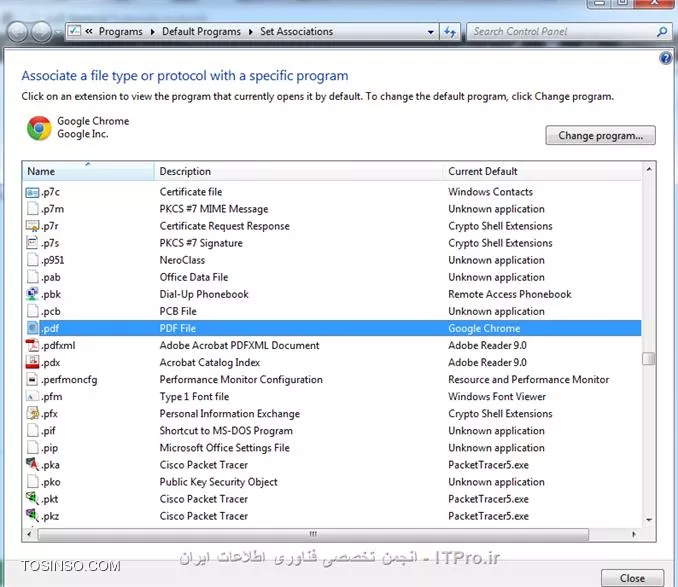Go to the Programs breadcrumb
This screenshot has width=678, height=587.
121,32
